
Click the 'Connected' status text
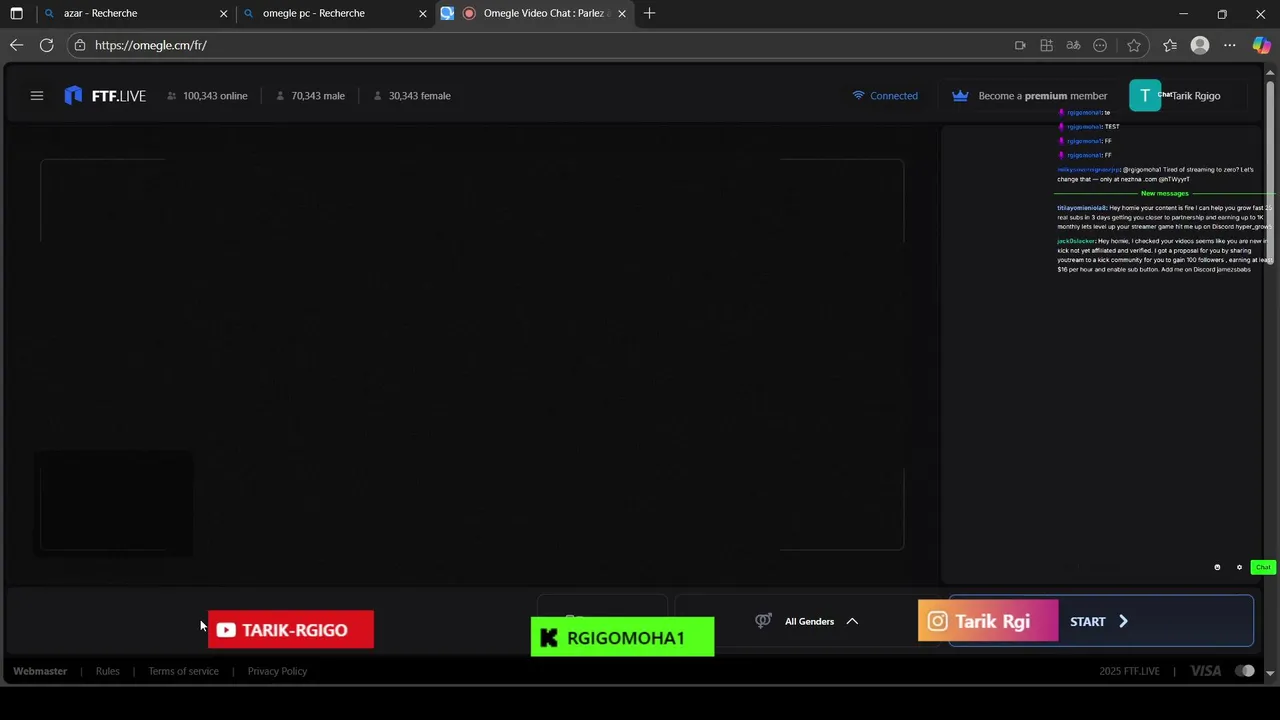click(894, 96)
